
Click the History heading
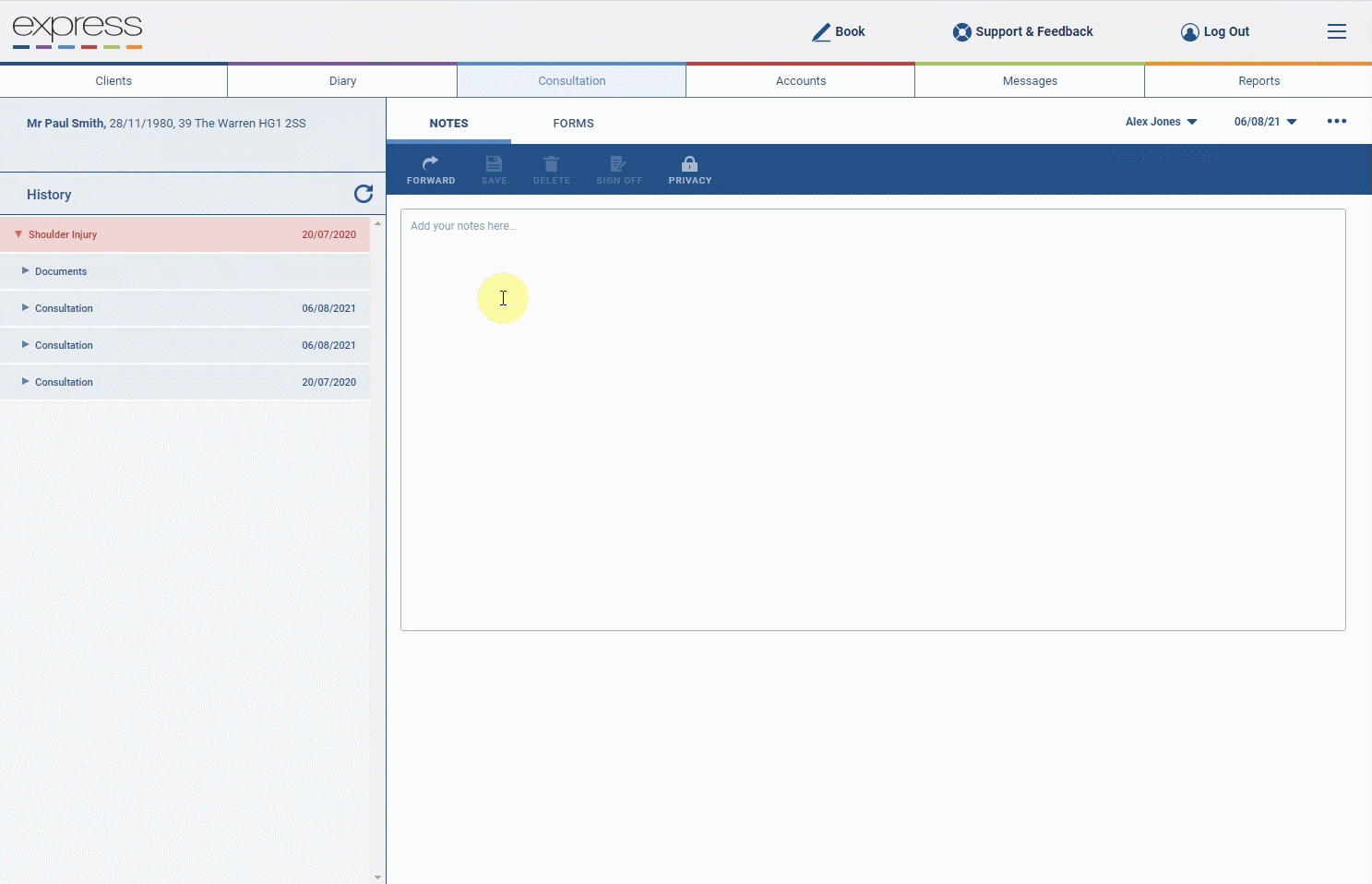pos(49,195)
